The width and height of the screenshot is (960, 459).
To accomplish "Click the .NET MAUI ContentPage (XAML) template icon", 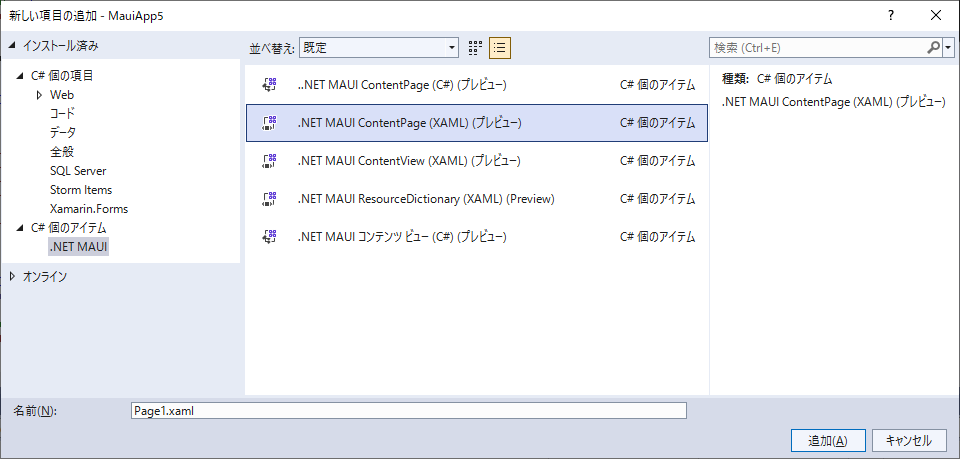I will point(269,123).
